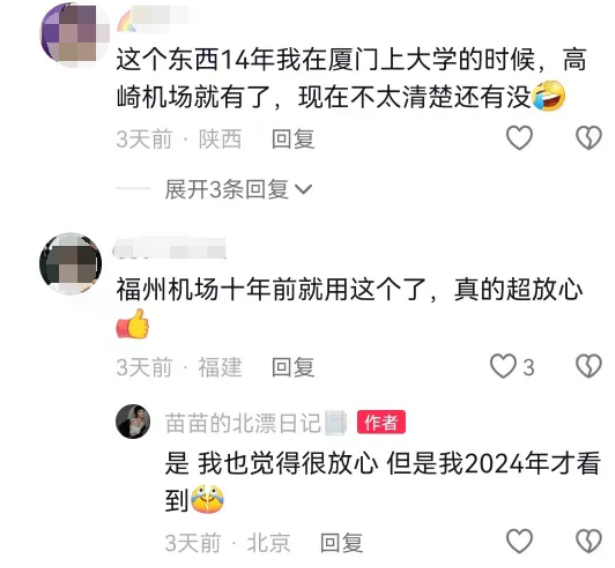
Task: Tap the laughing emoji in first comment
Action: (x=548, y=96)
